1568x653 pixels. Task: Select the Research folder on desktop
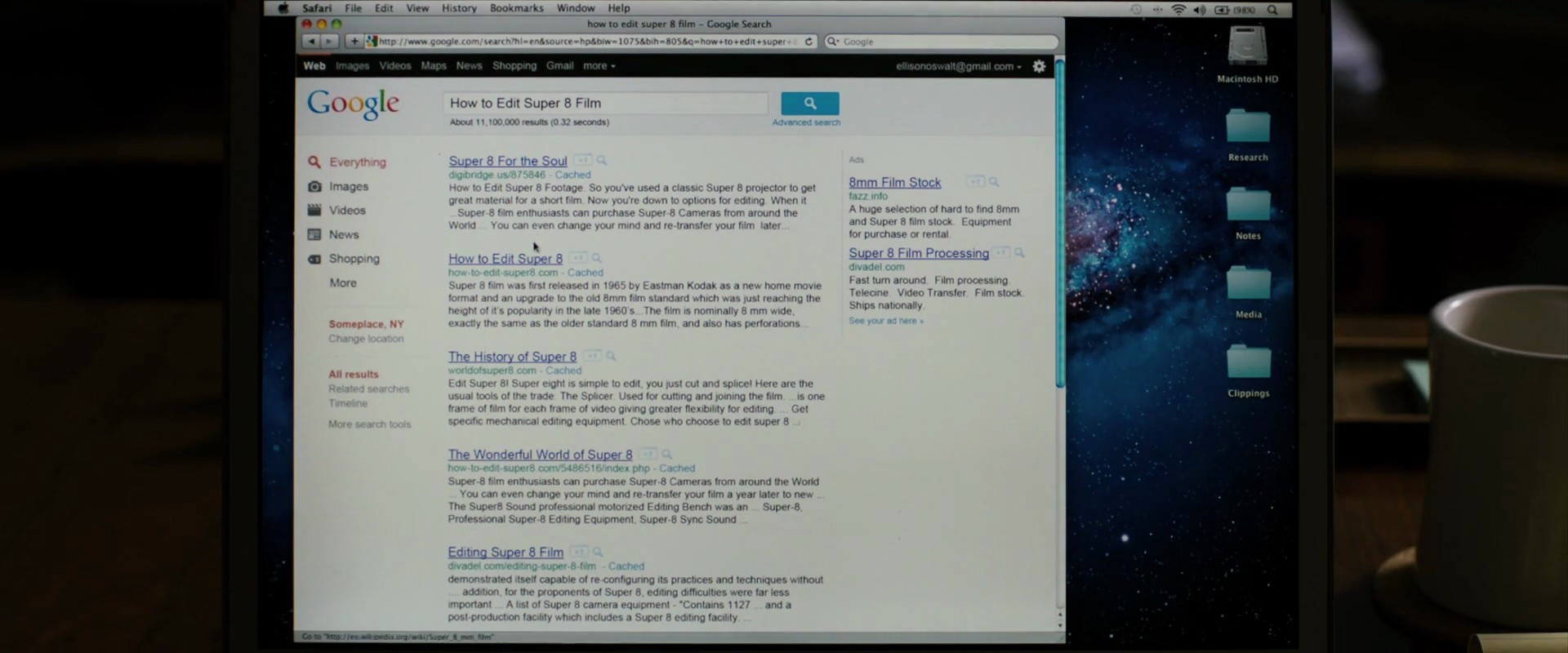point(1248,127)
